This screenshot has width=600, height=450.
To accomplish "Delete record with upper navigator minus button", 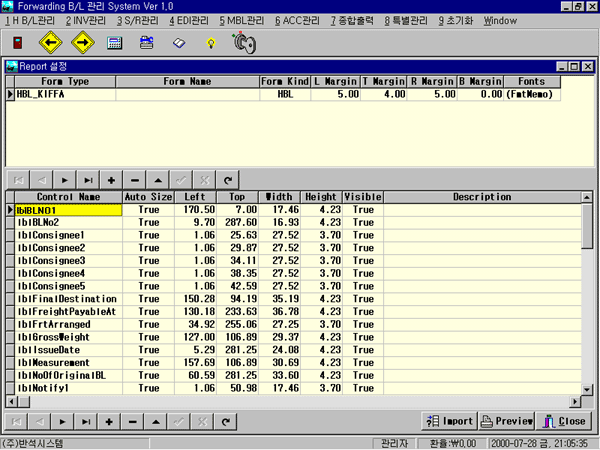I will [135, 180].
